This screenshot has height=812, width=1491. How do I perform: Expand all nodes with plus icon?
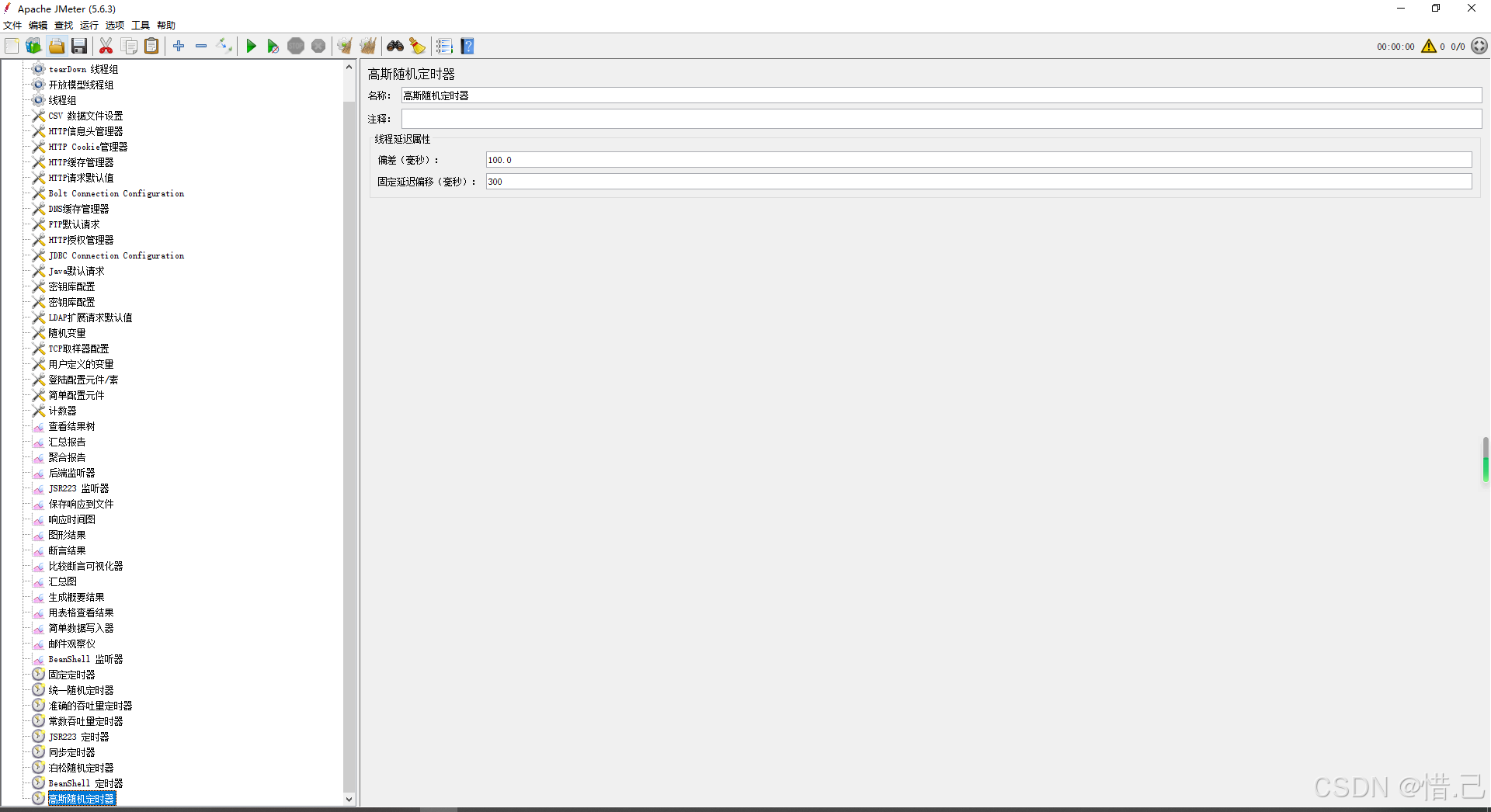tap(179, 47)
